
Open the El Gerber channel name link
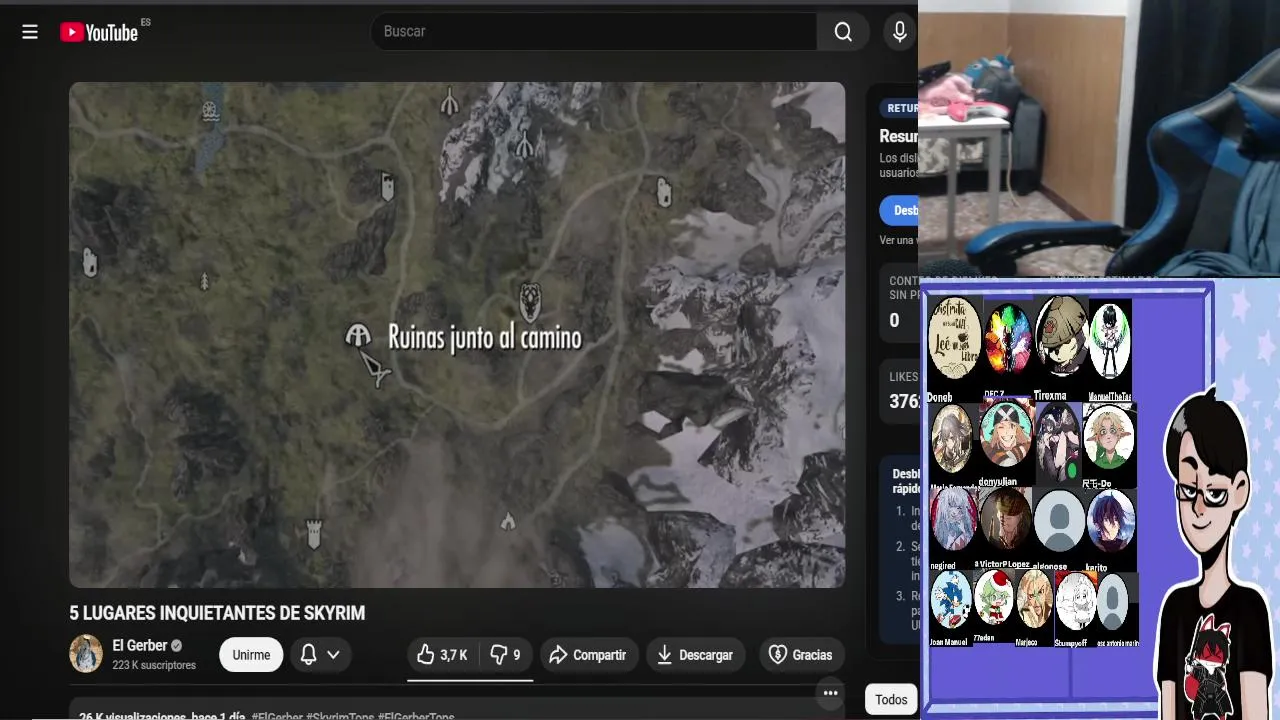pos(140,646)
